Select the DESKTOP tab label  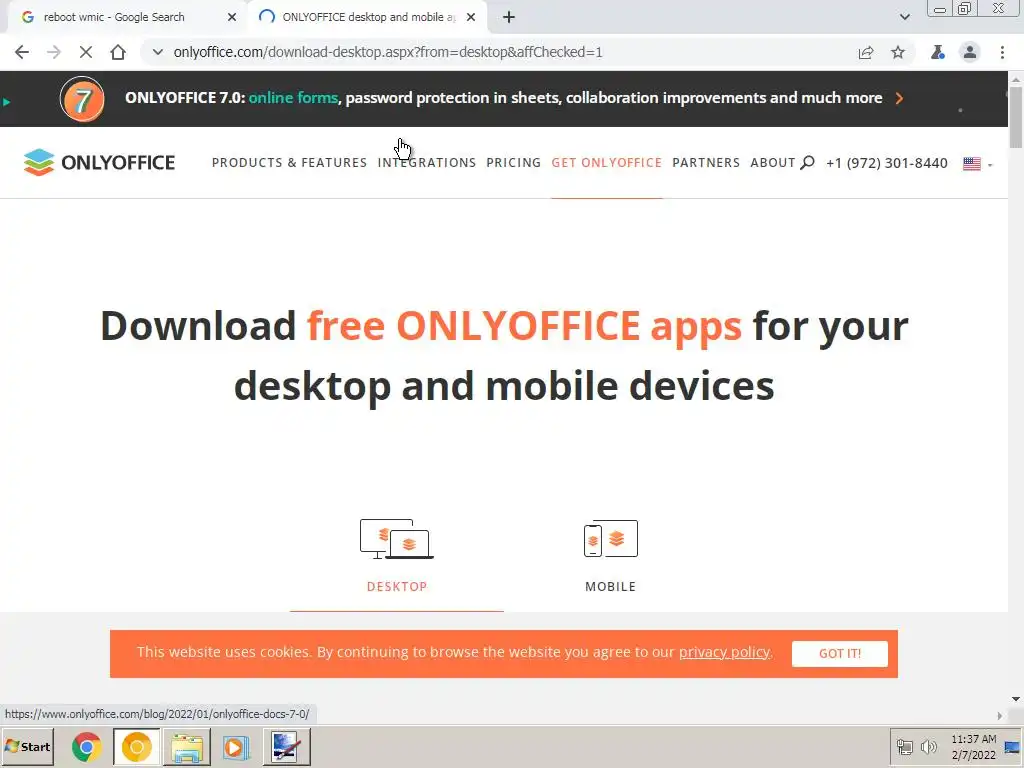point(397,586)
